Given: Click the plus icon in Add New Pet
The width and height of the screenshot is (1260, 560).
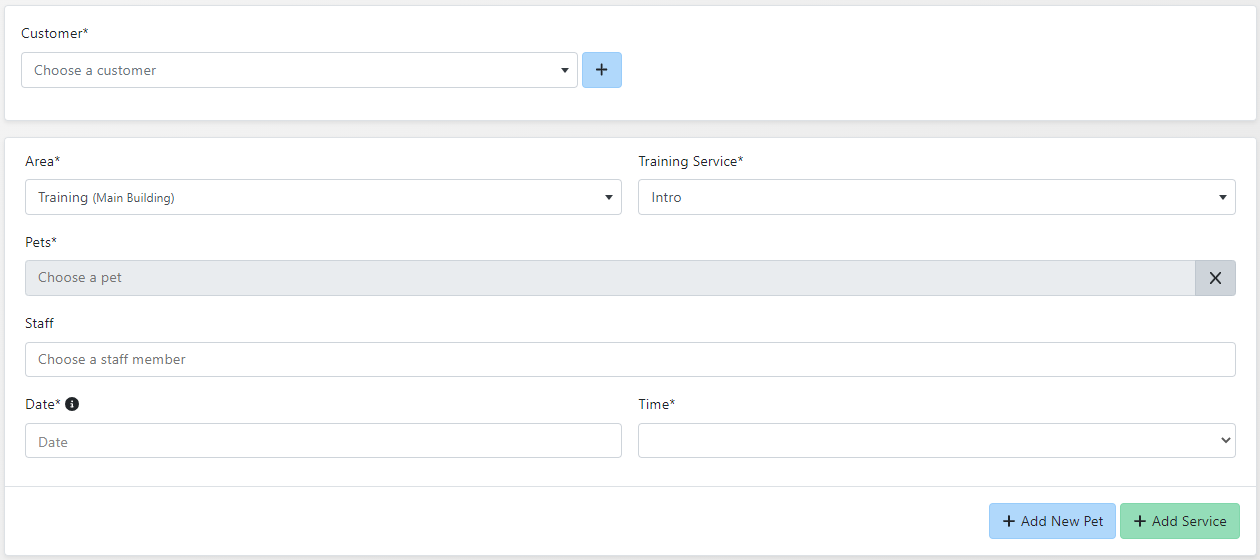Looking at the screenshot, I should [1008, 521].
